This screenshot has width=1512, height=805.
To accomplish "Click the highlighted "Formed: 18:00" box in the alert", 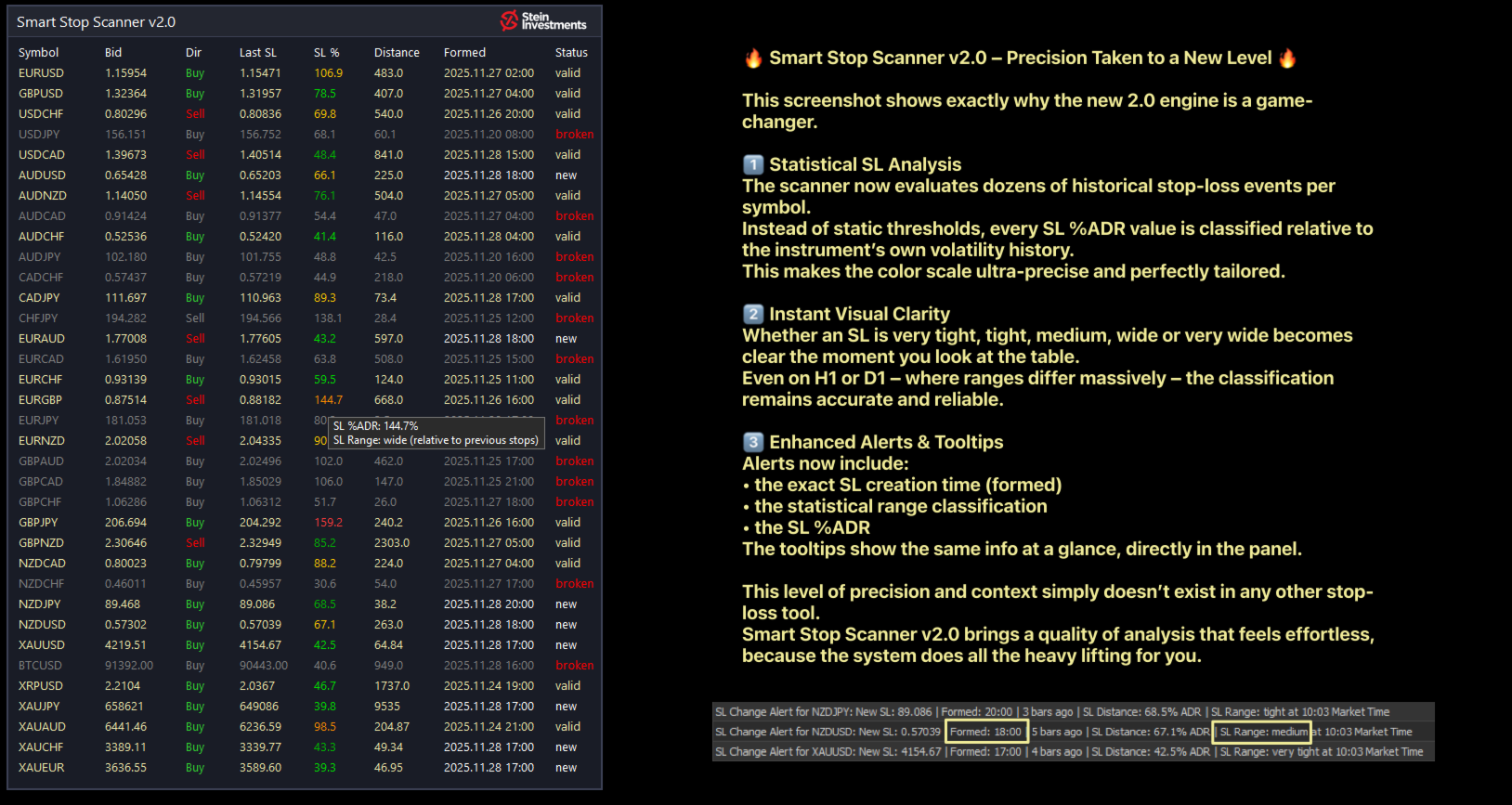I will click(x=985, y=732).
